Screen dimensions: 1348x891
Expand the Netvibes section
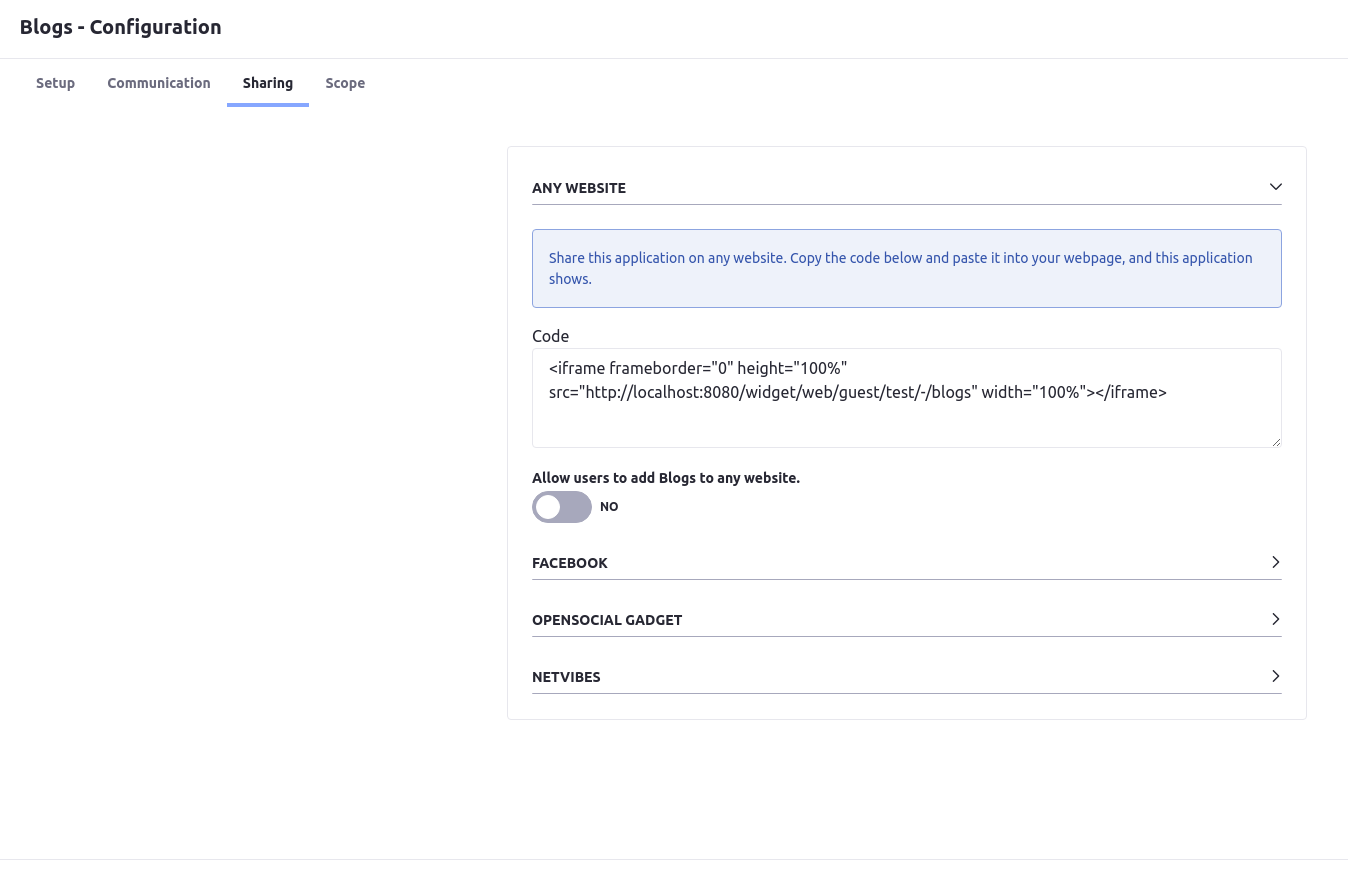click(906, 677)
